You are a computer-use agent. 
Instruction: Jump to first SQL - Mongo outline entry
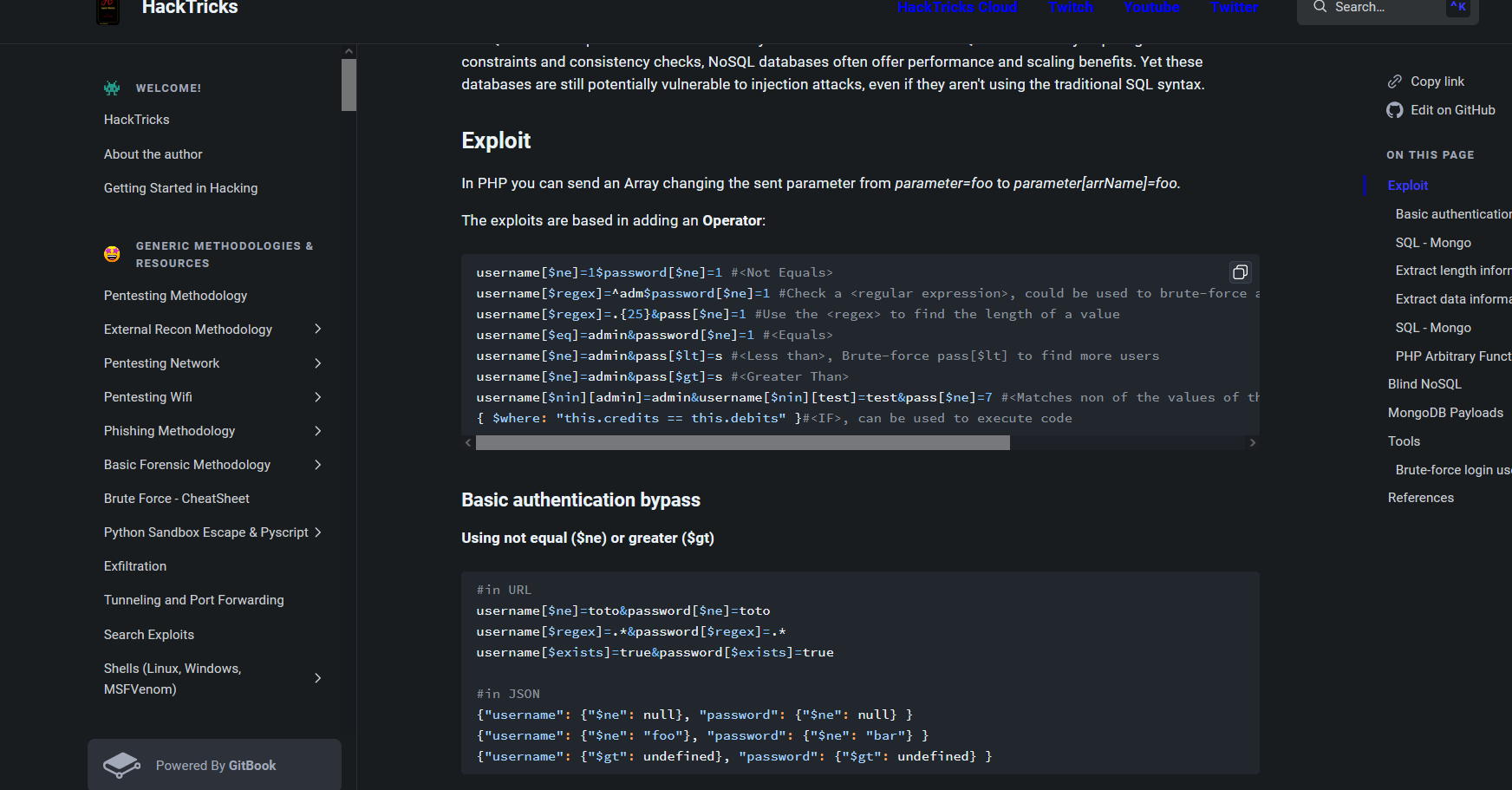[1433, 243]
